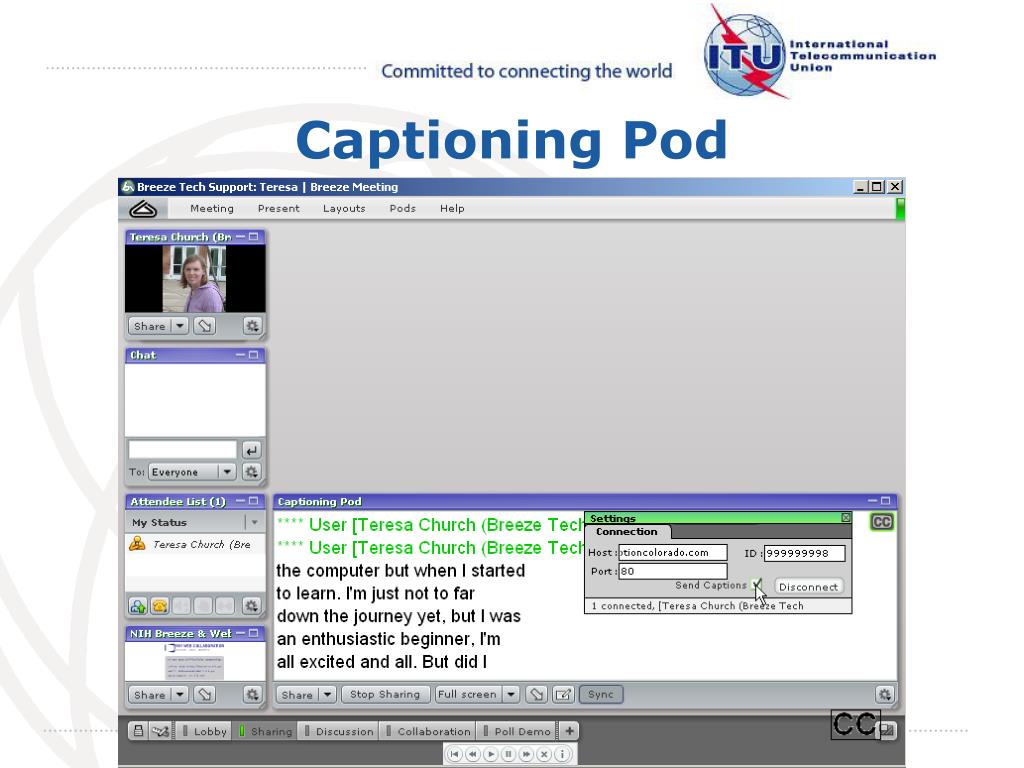Open Attendee List pod options gear
The height and width of the screenshot is (768, 1024).
251,606
